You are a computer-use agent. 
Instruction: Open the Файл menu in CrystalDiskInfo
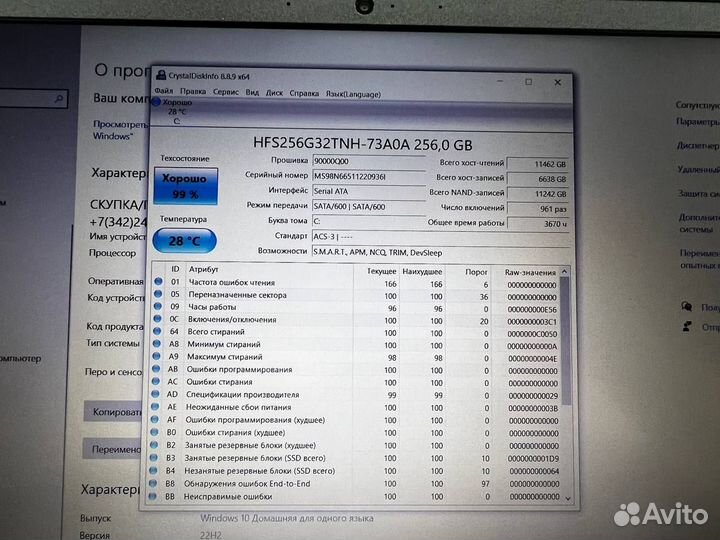(x=163, y=90)
